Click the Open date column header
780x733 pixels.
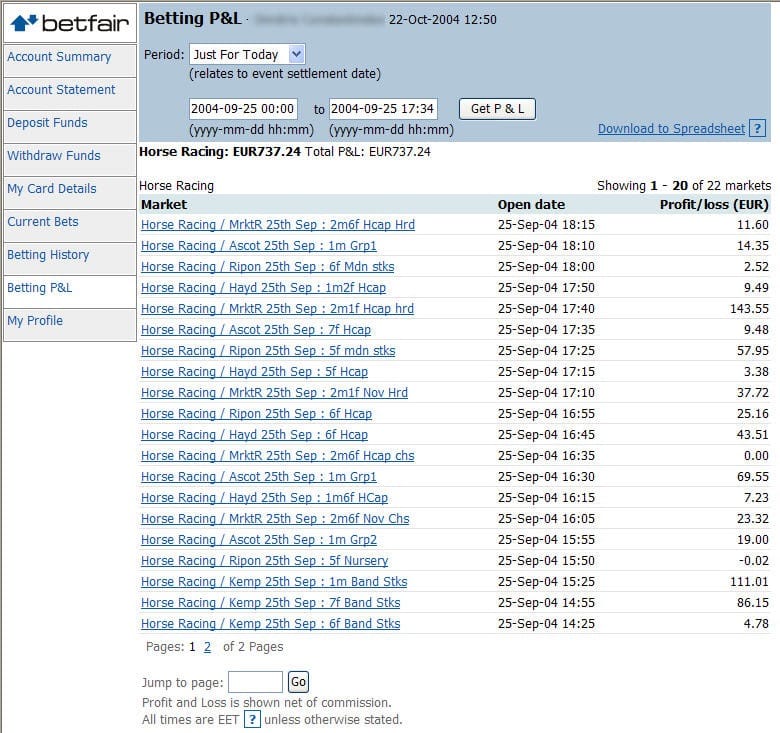coord(531,204)
